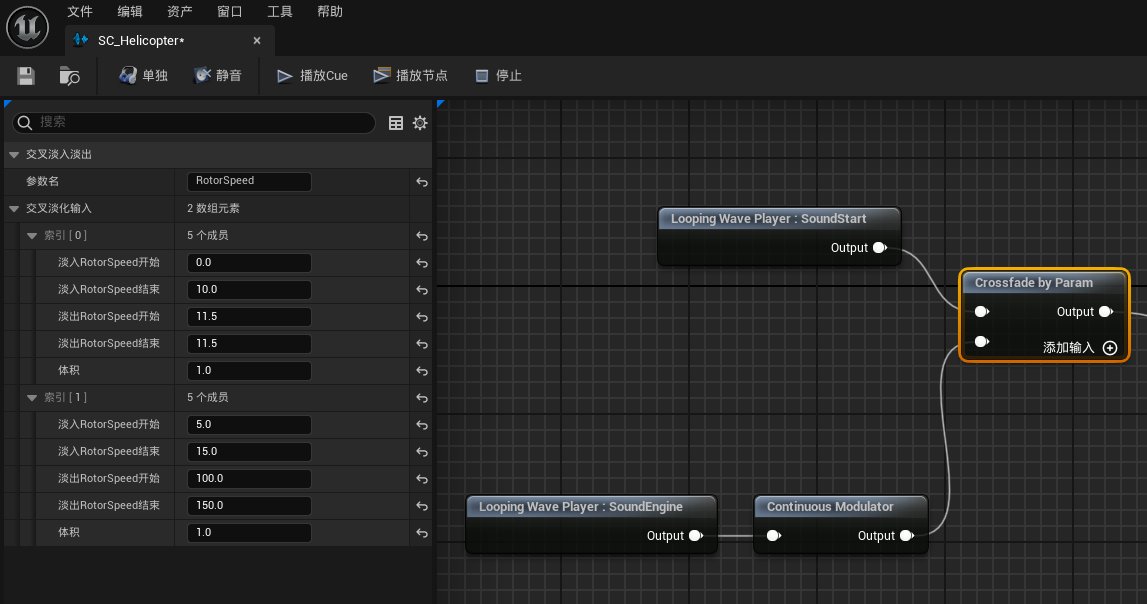Reset 索引 [1] array element to default

coord(422,399)
